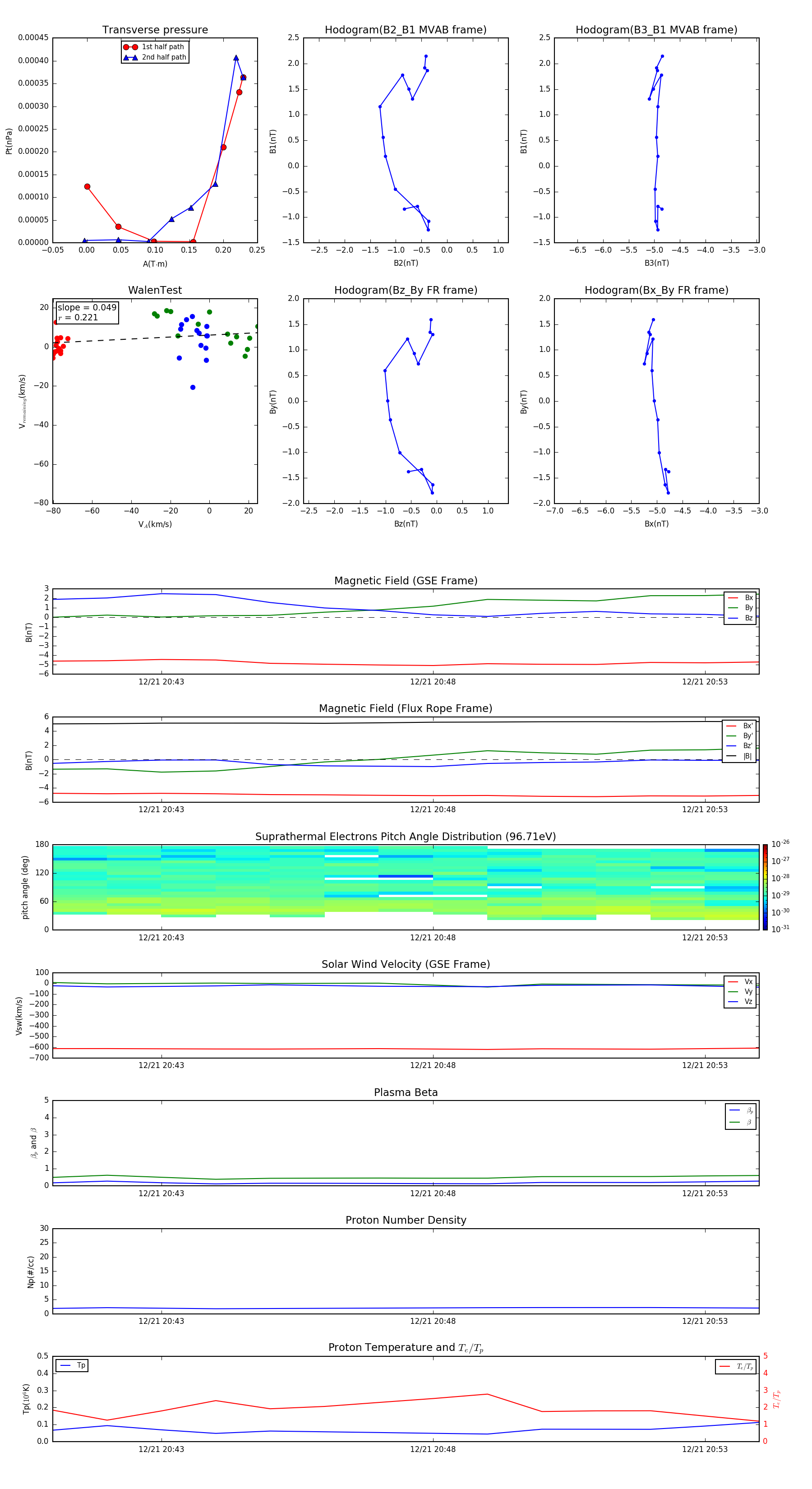
Task: Click 'Vsw(km/s)' axis label
Action: (x=19, y=1016)
